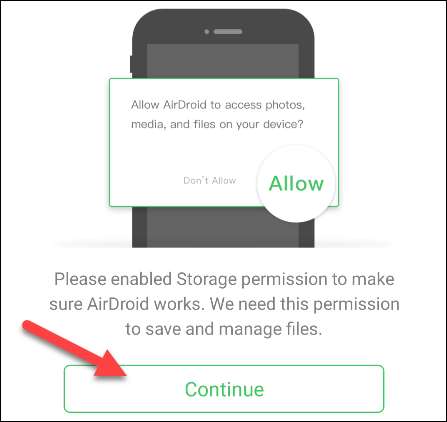447x422 pixels.
Task: Click the word 'Storage' in the description
Action: [x=207, y=279]
